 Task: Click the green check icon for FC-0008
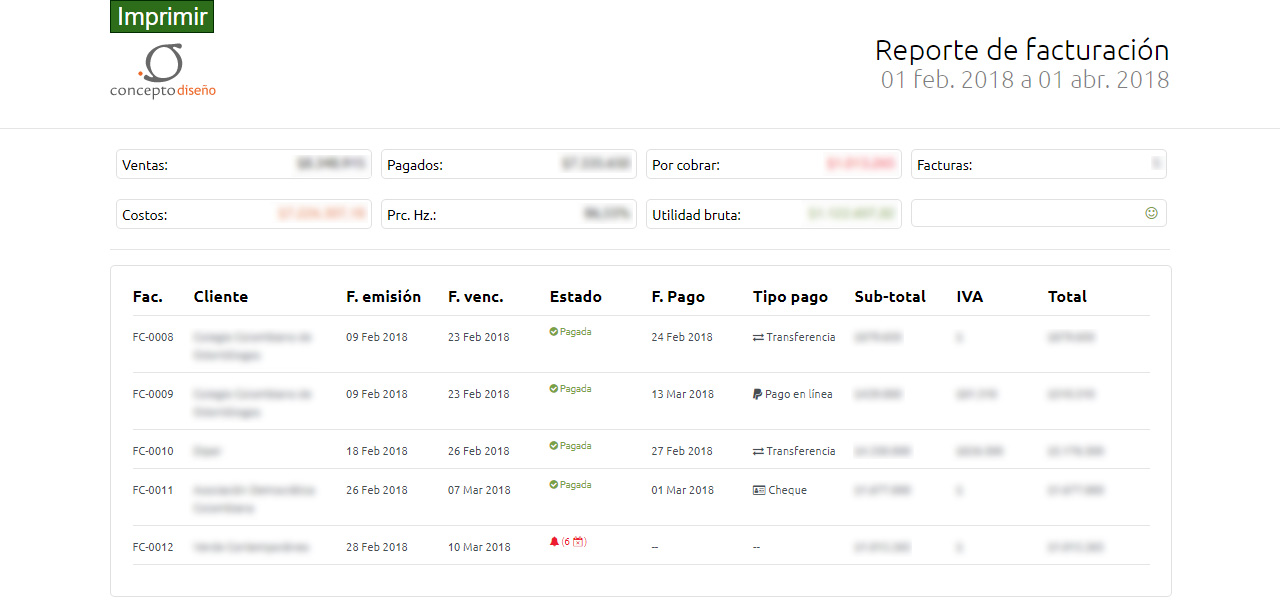point(553,331)
